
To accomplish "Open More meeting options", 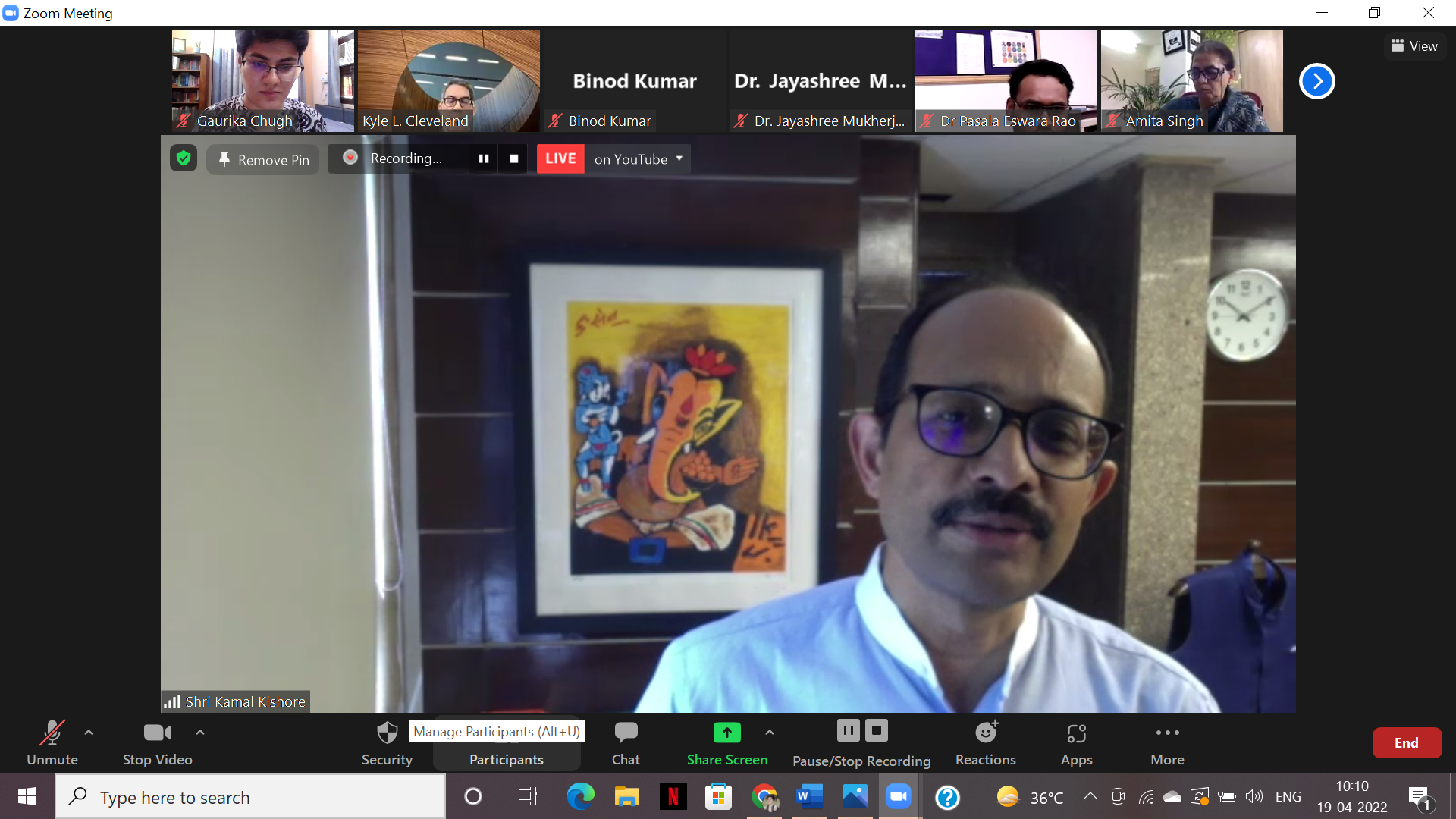I will point(1167,742).
